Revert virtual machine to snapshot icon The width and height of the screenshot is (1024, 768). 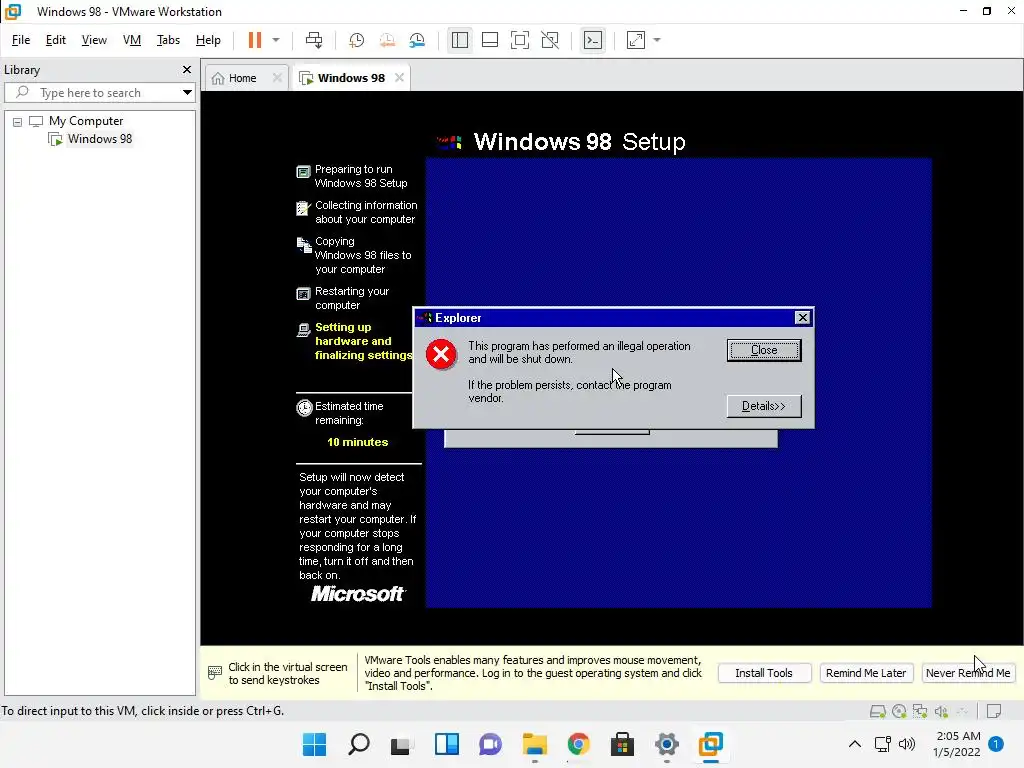[387, 40]
